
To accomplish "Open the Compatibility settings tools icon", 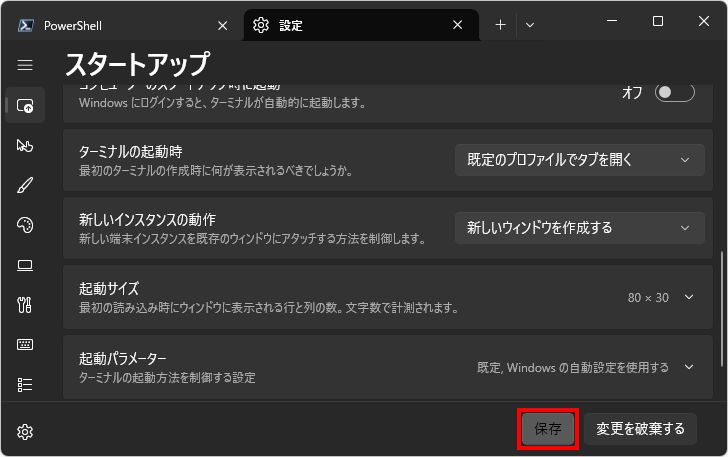I will click(x=25, y=305).
